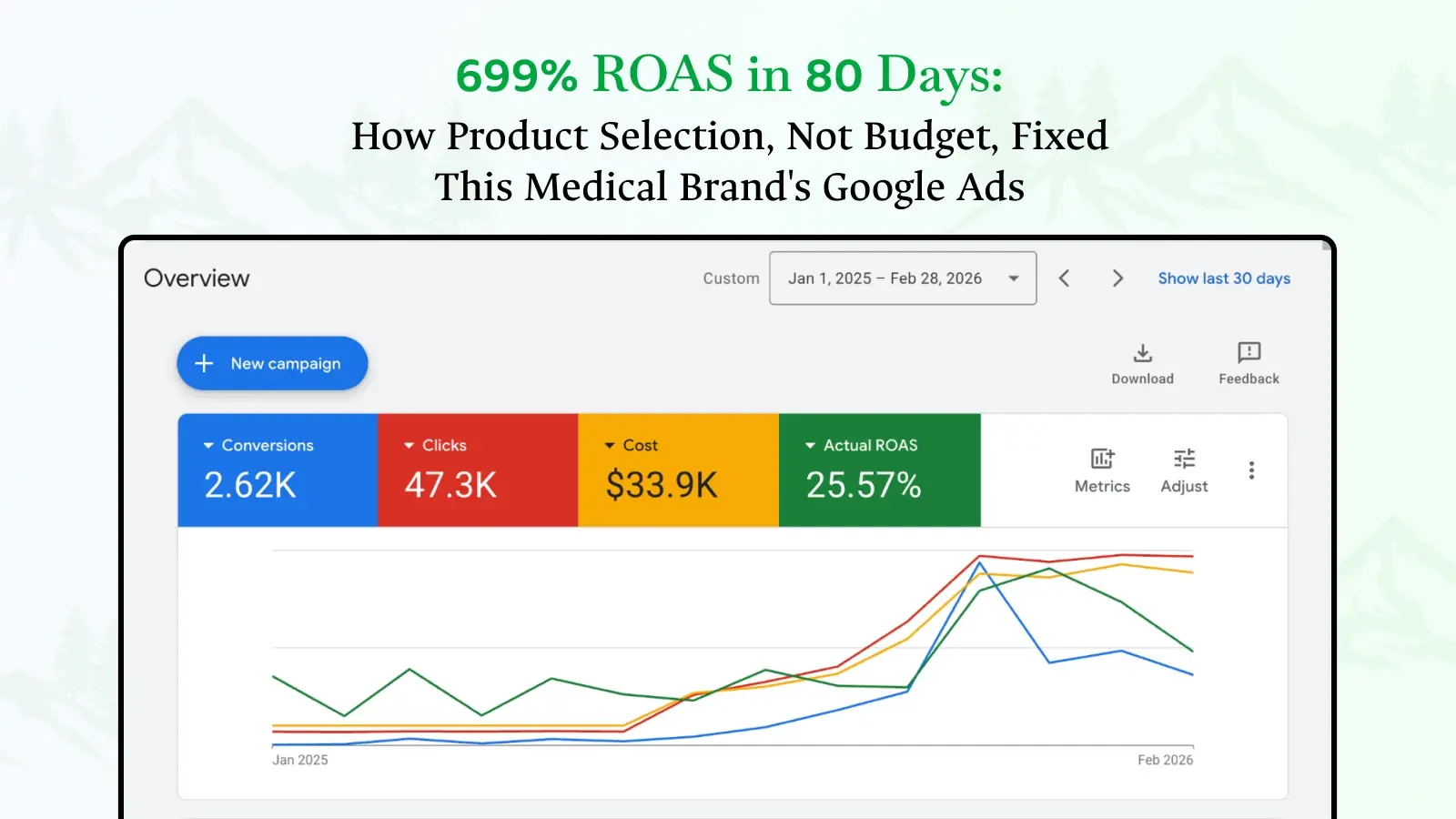Click the Download icon
The height and width of the screenshot is (819, 1456).
1142,353
